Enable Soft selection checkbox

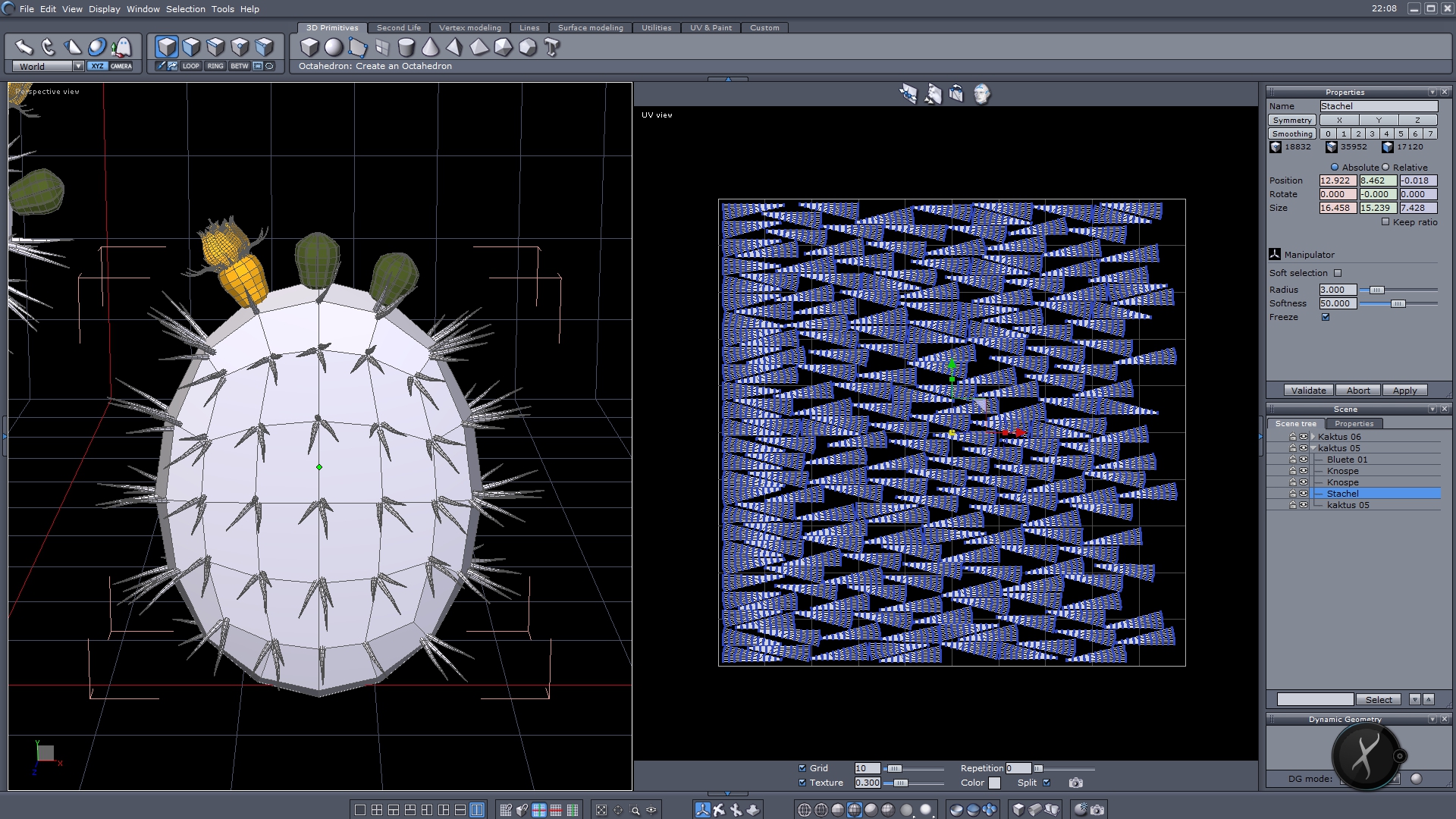(1338, 273)
